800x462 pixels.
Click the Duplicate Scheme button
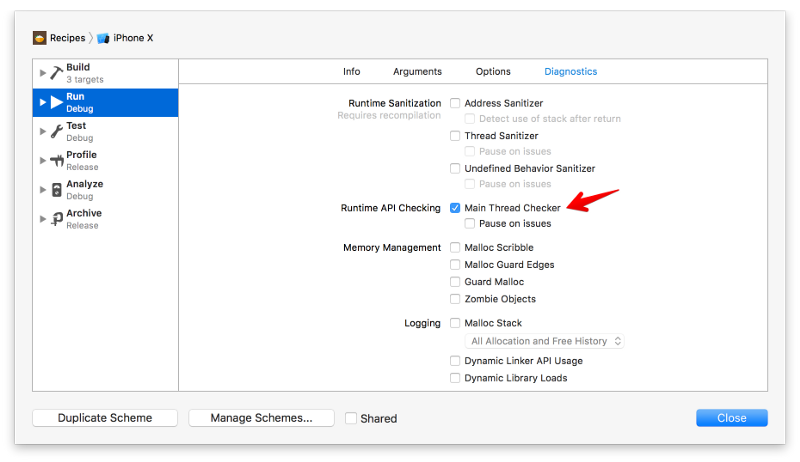coord(105,418)
